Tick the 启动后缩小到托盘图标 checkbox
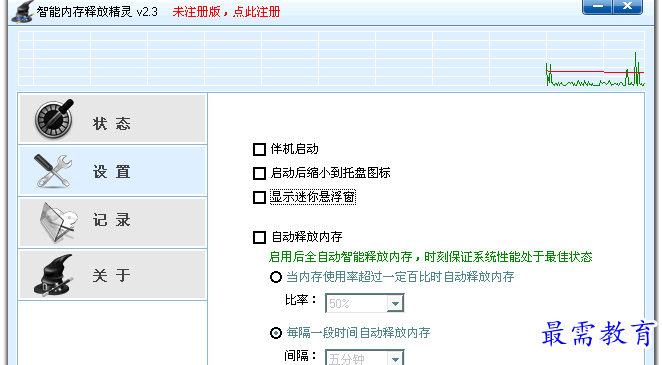The width and height of the screenshot is (663, 365). (259, 173)
